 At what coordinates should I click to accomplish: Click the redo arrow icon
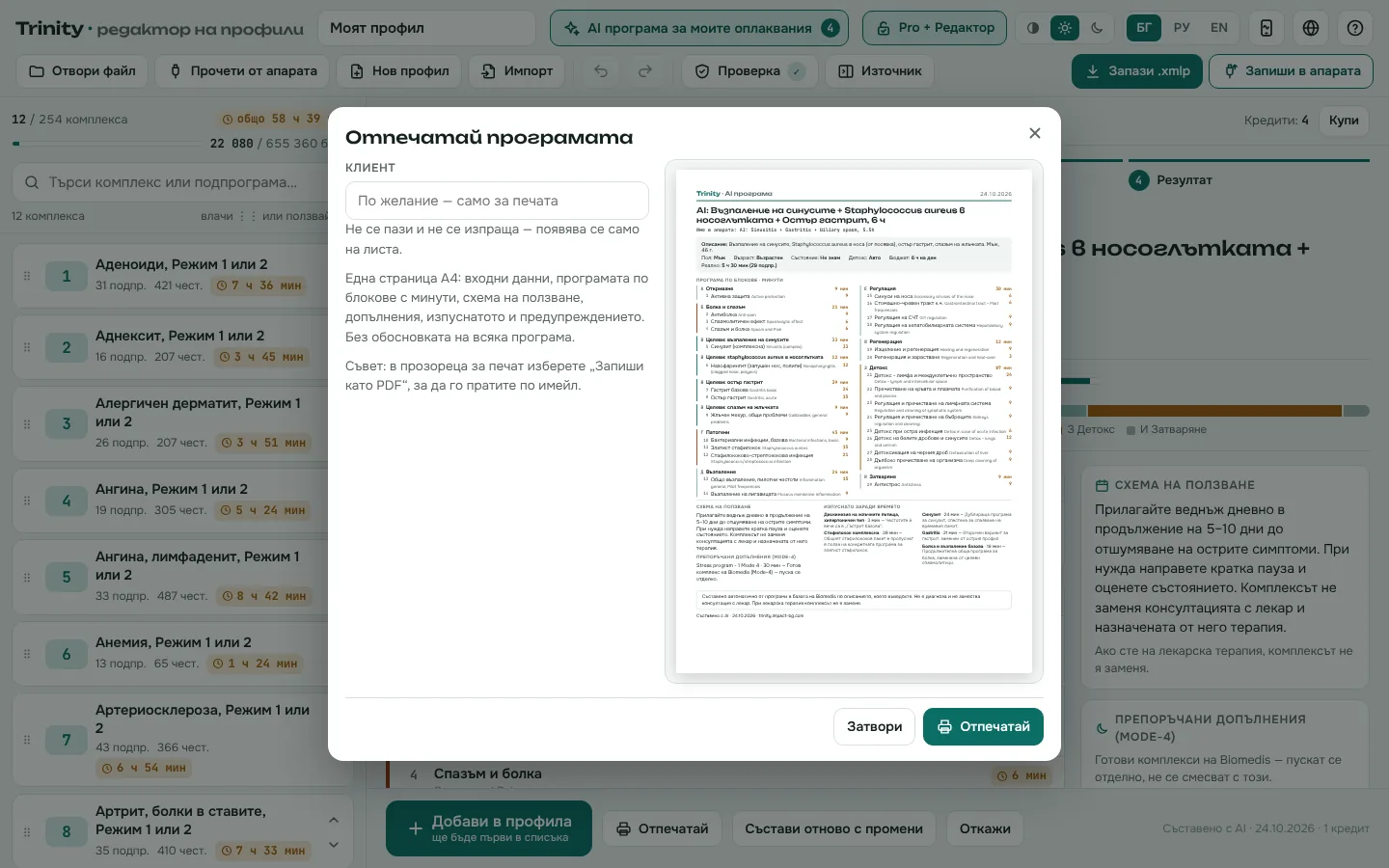point(645,70)
